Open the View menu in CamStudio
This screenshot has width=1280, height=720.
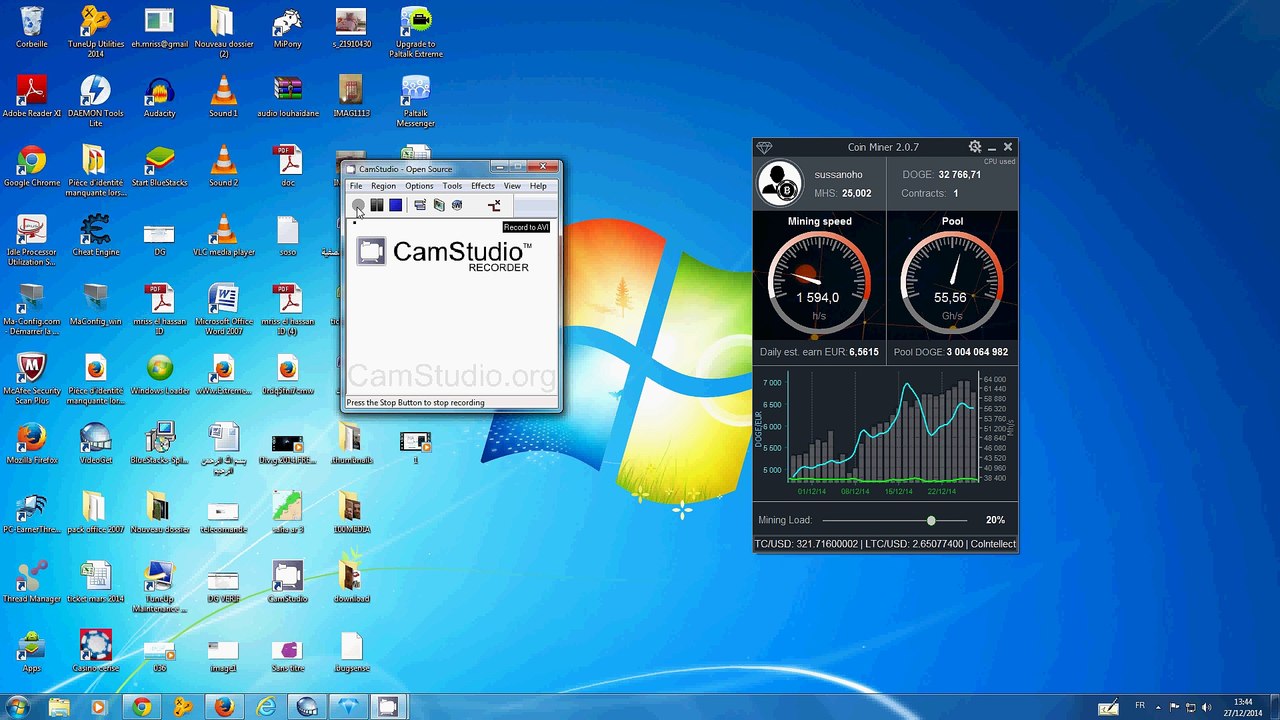[x=512, y=186]
